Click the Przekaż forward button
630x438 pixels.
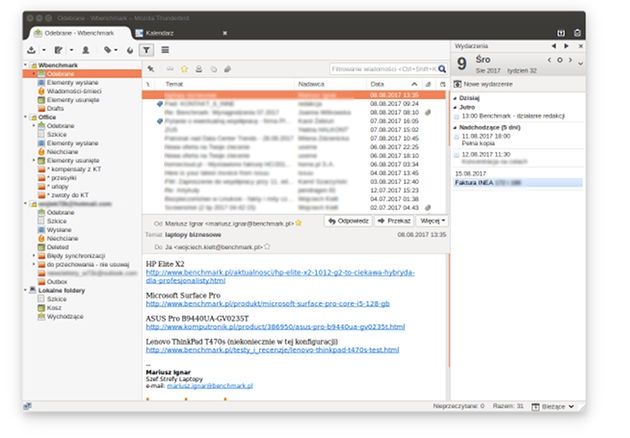[x=394, y=221]
